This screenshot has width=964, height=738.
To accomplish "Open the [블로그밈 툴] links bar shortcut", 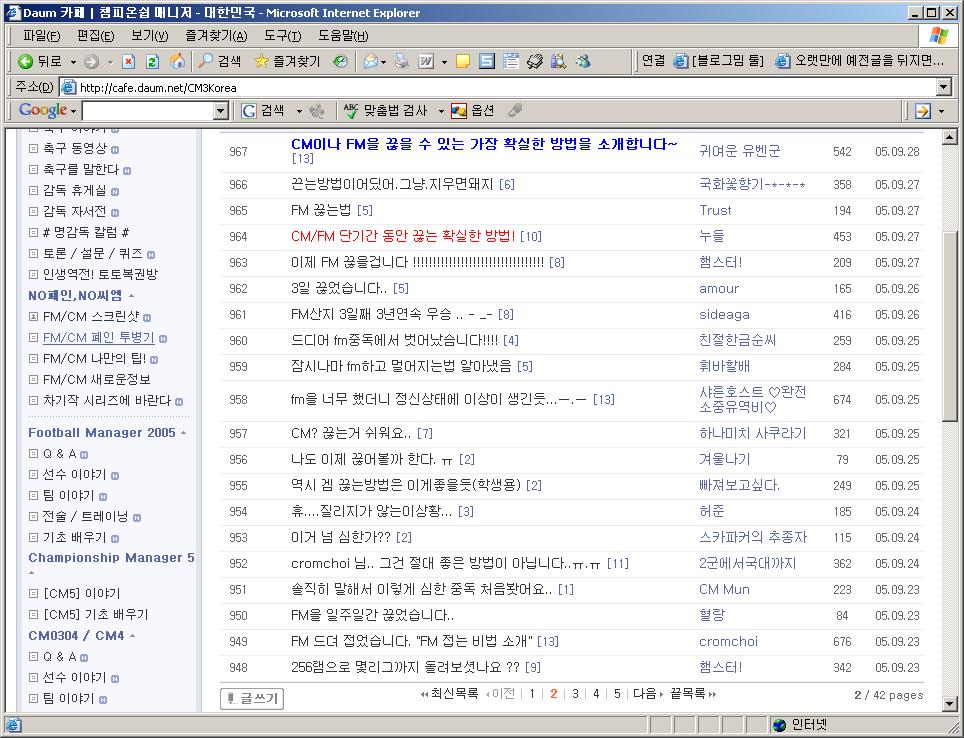I will pos(719,61).
